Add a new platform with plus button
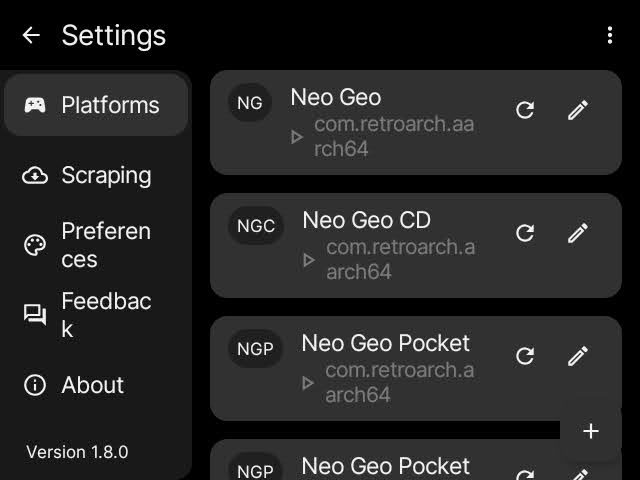 (591, 431)
